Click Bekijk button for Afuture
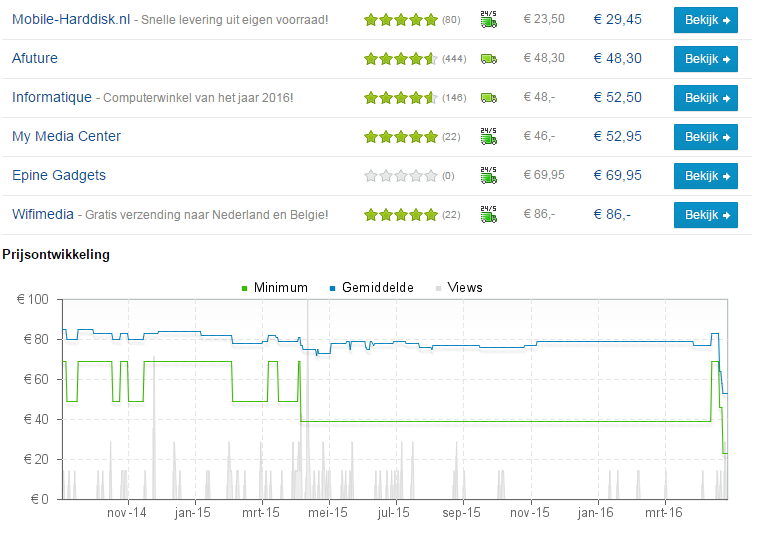 [706, 59]
